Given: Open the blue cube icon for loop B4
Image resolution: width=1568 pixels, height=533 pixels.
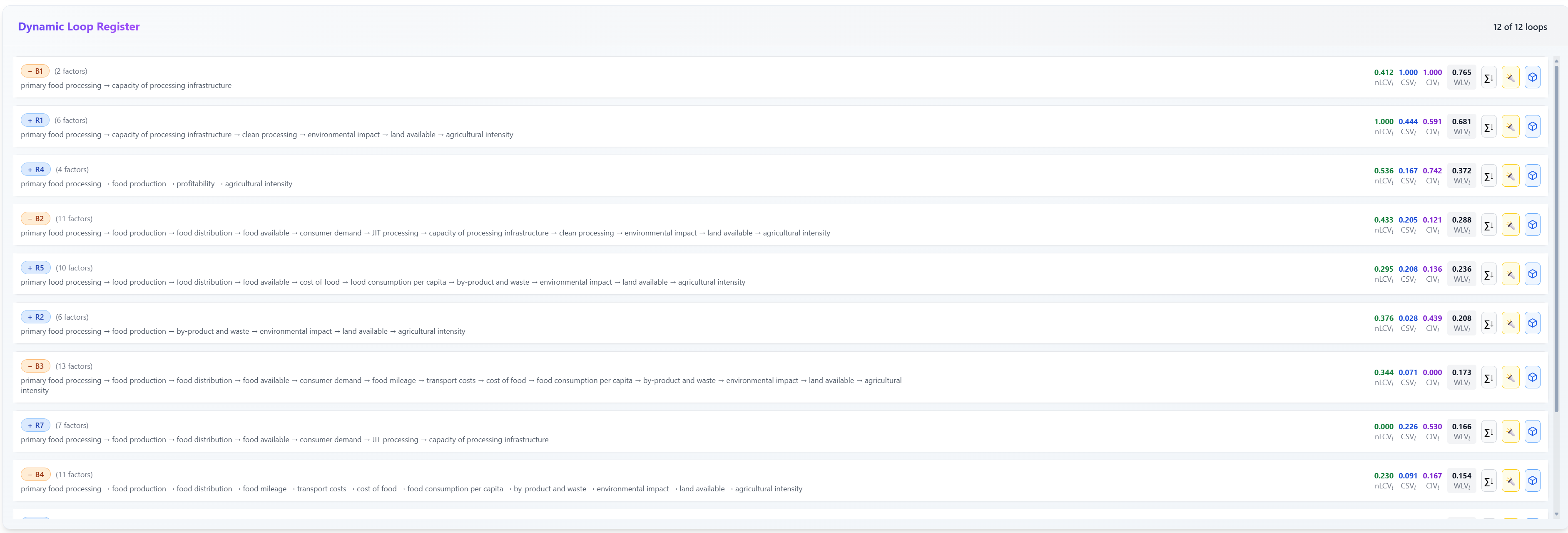Looking at the screenshot, I should 1532,480.
